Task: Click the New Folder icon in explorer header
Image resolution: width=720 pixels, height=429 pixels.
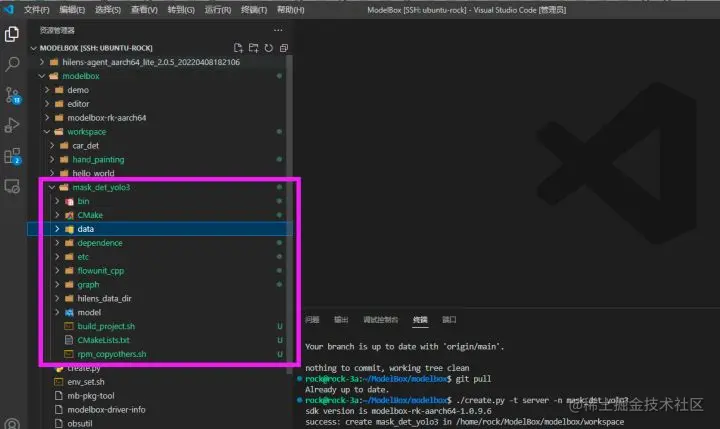Action: 253,48
